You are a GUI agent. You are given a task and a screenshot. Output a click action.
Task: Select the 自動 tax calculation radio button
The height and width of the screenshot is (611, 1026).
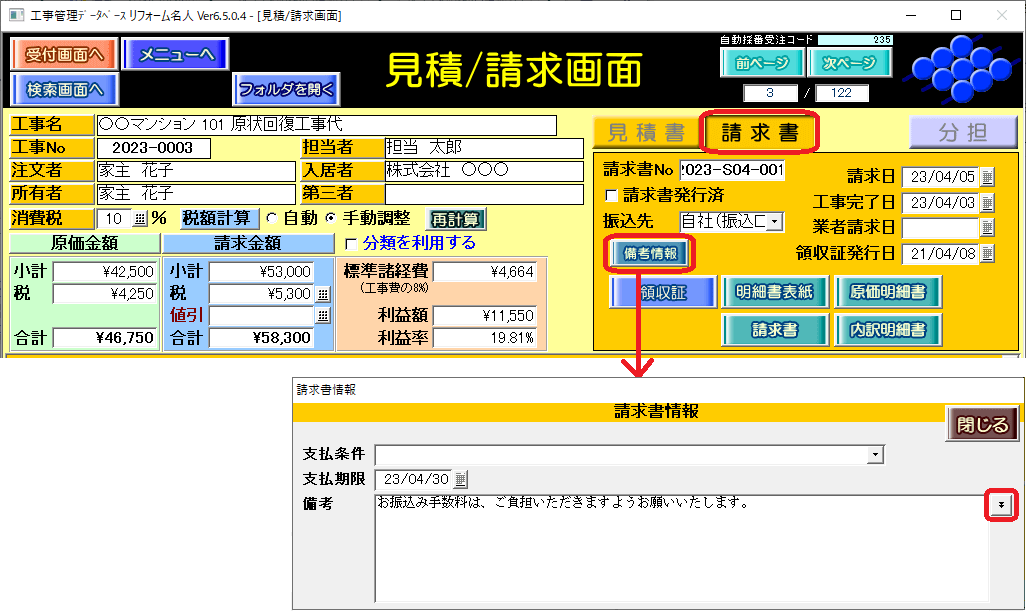[x=271, y=219]
